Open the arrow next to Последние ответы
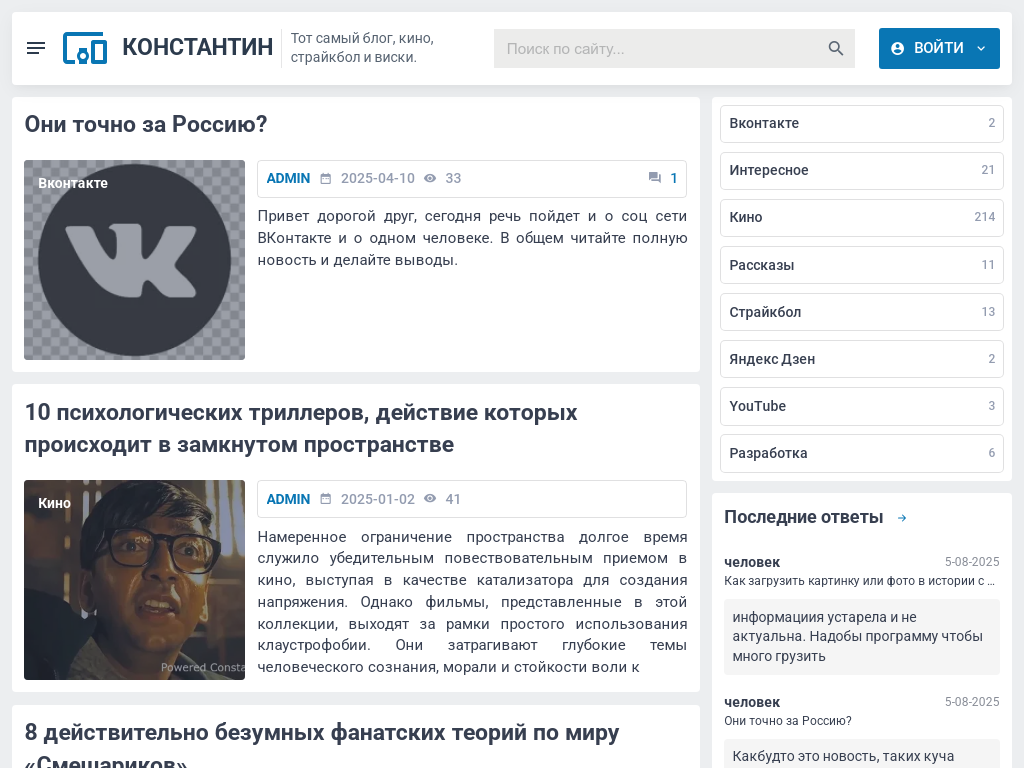Screen dimensions: 1024x768 coord(902,518)
